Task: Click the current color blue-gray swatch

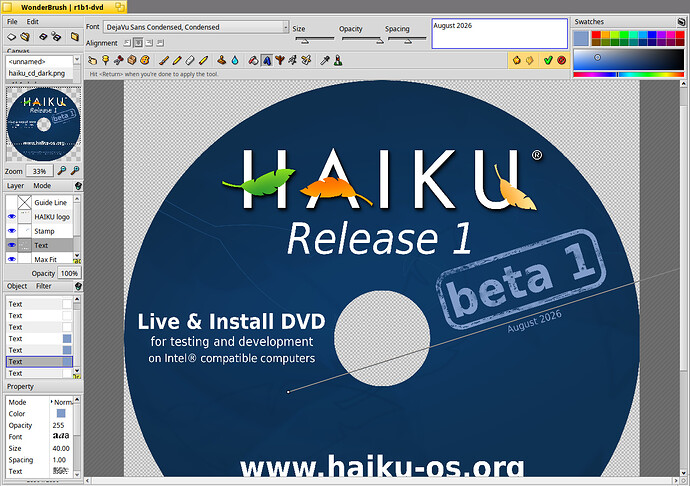Action: [x=581, y=38]
